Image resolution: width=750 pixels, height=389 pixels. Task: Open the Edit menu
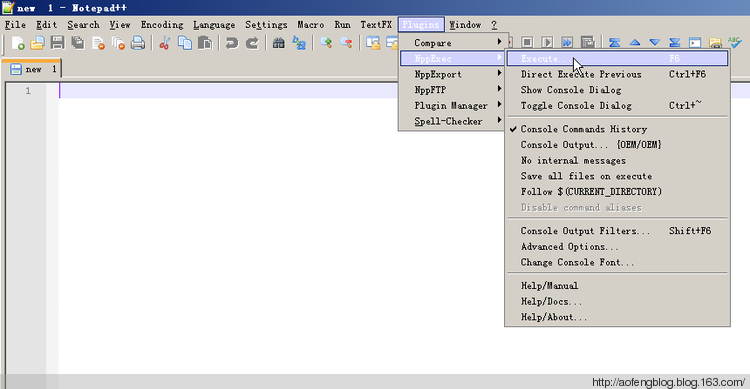[x=46, y=25]
